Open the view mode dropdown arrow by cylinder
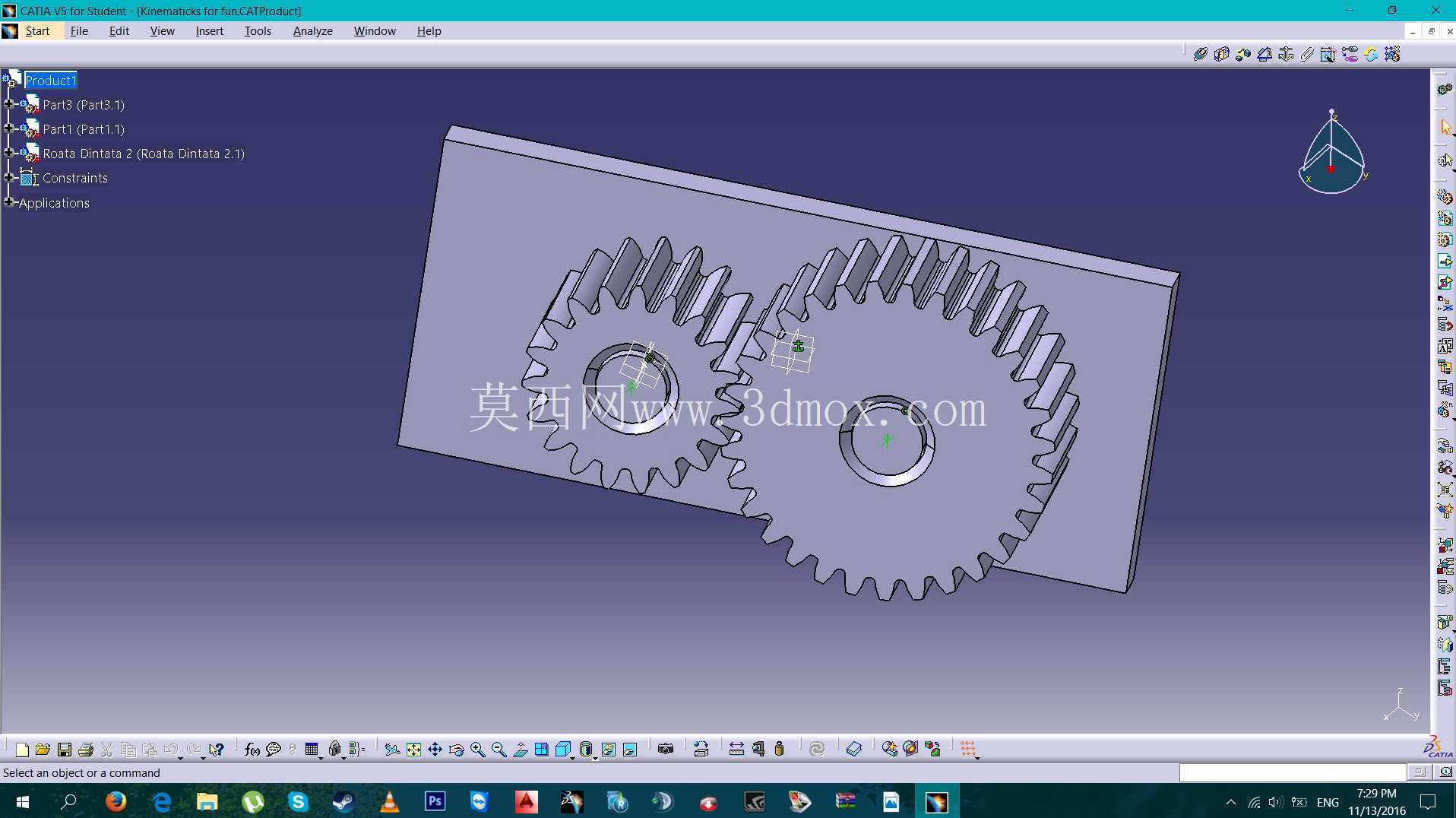The image size is (1456, 818). click(x=595, y=757)
